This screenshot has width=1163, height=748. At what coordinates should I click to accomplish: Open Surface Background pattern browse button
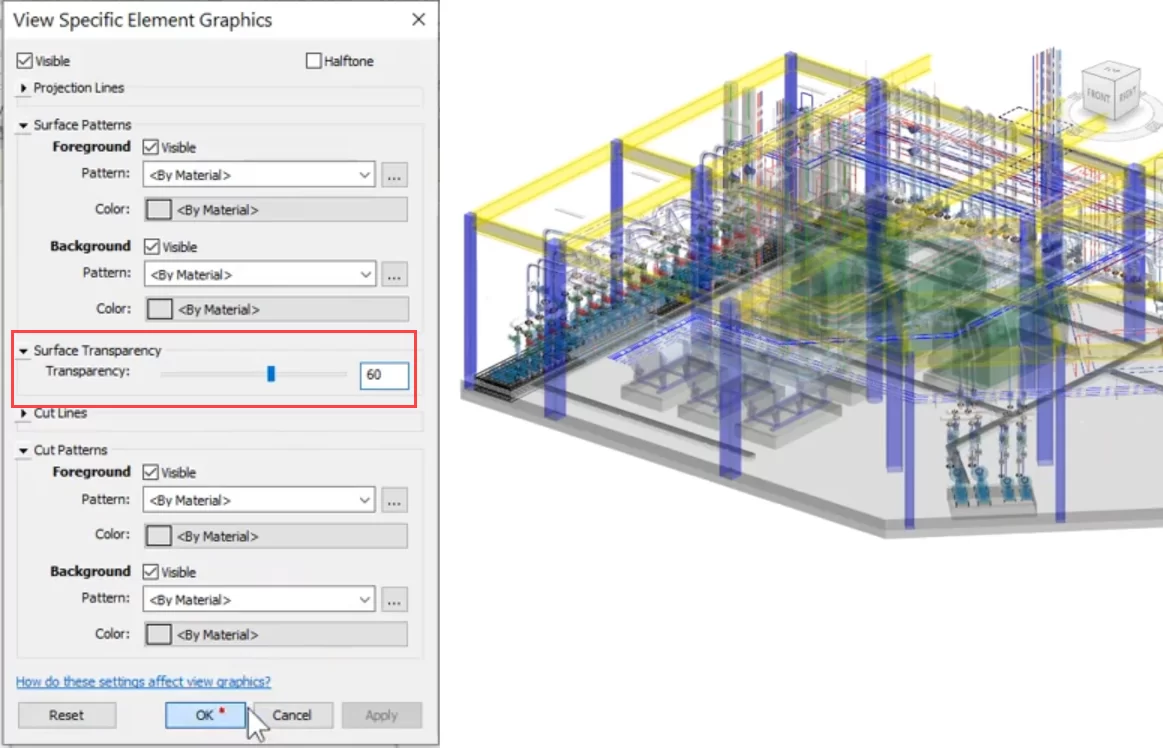point(394,274)
